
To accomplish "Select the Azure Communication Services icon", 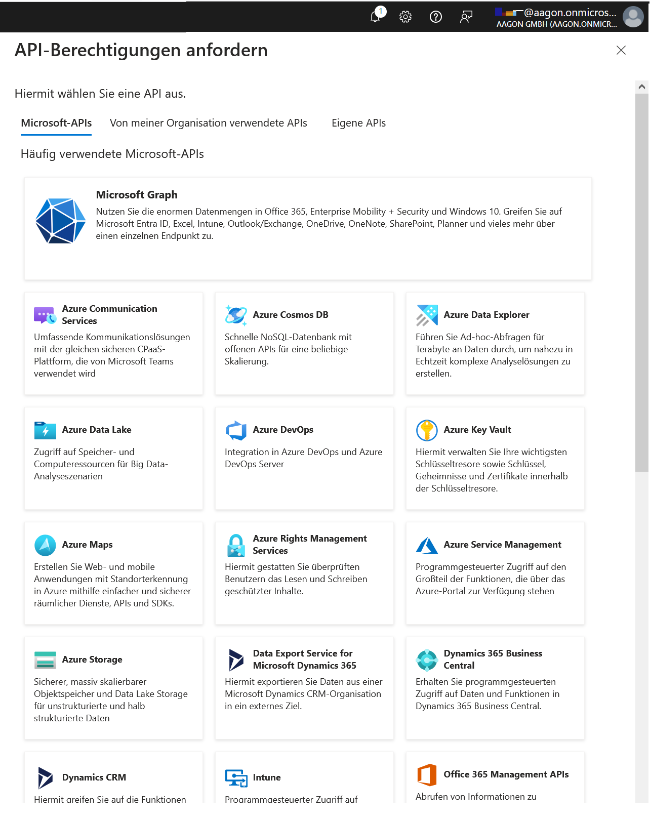I will [45, 315].
